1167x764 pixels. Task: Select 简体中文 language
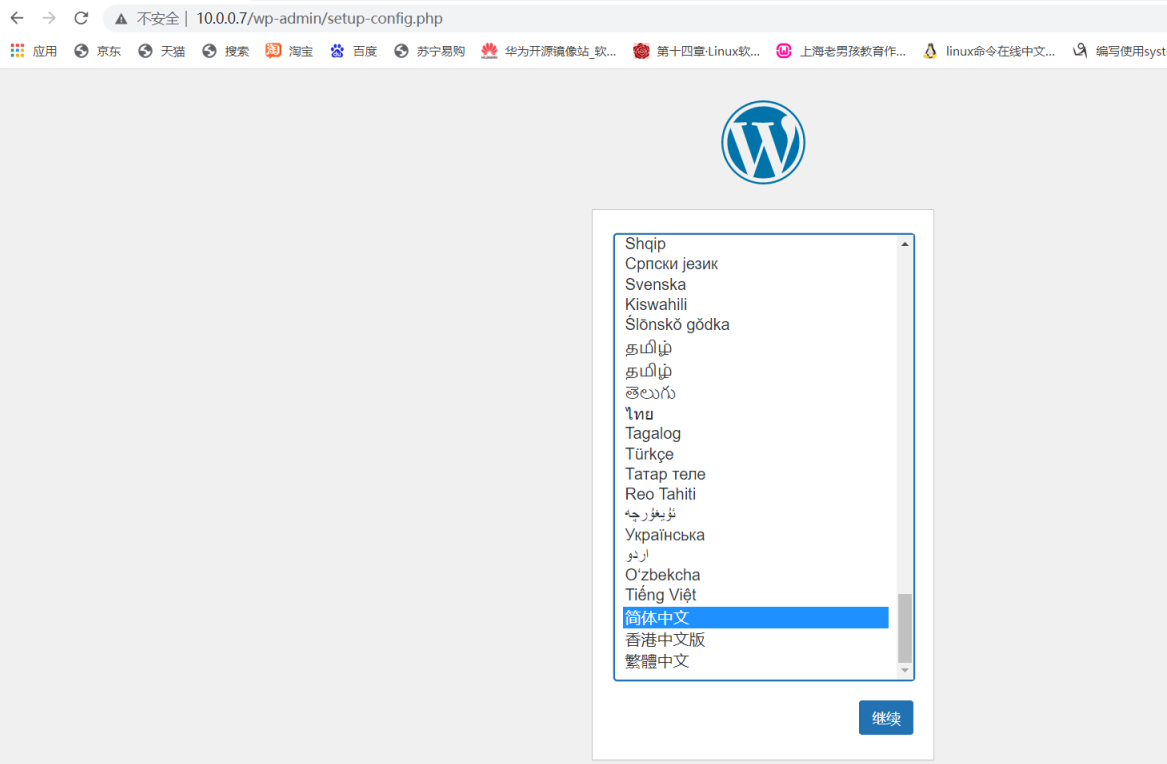point(755,617)
